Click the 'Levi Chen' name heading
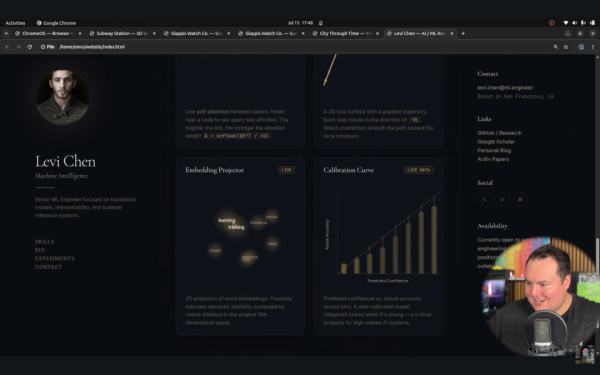The height and width of the screenshot is (375, 600). pos(65,161)
